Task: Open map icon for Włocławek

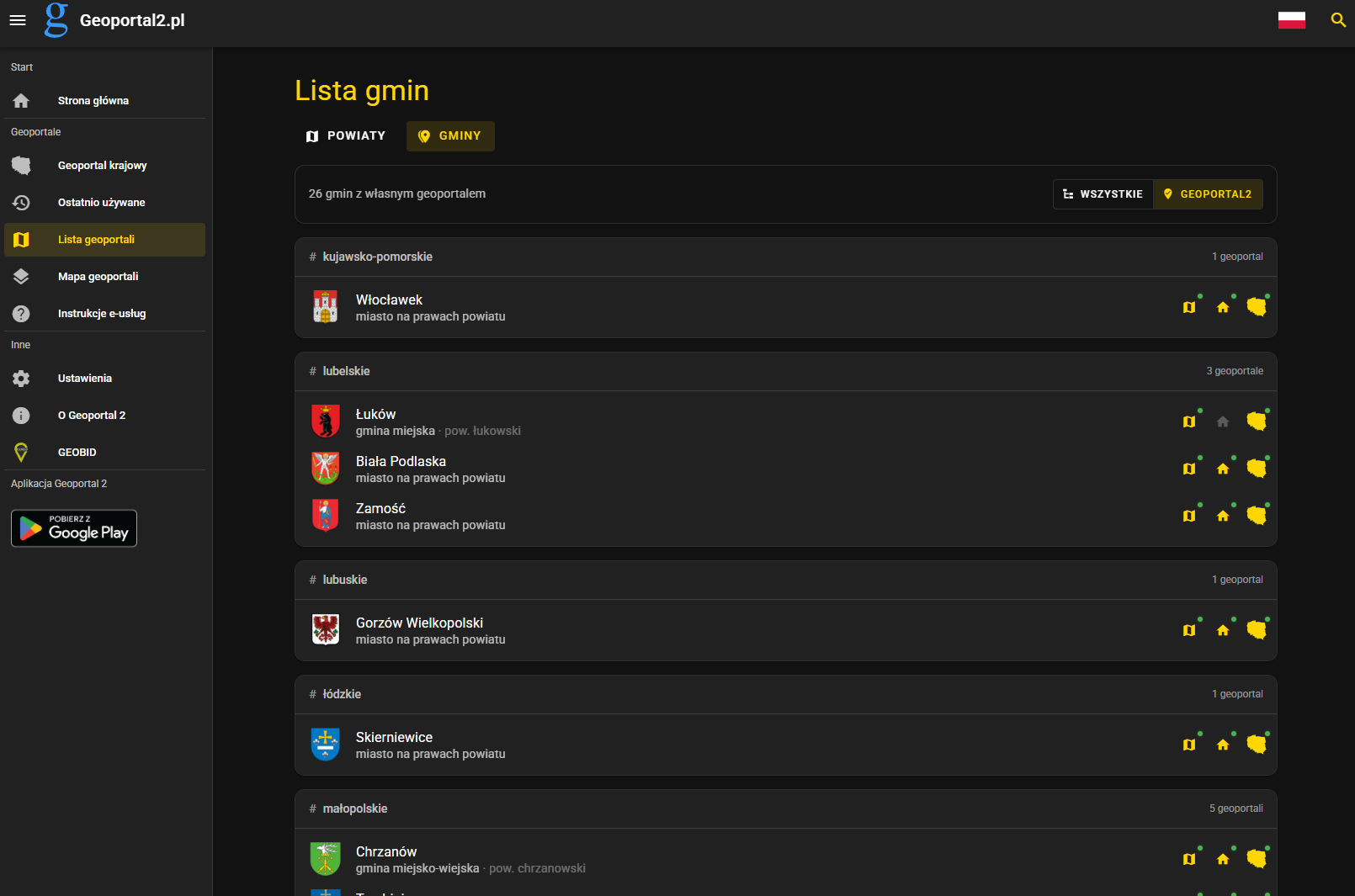Action: click(1189, 307)
